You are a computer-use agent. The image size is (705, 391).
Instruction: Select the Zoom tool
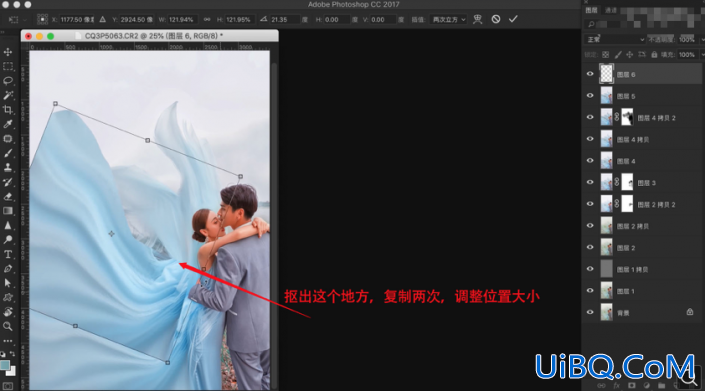click(8, 326)
